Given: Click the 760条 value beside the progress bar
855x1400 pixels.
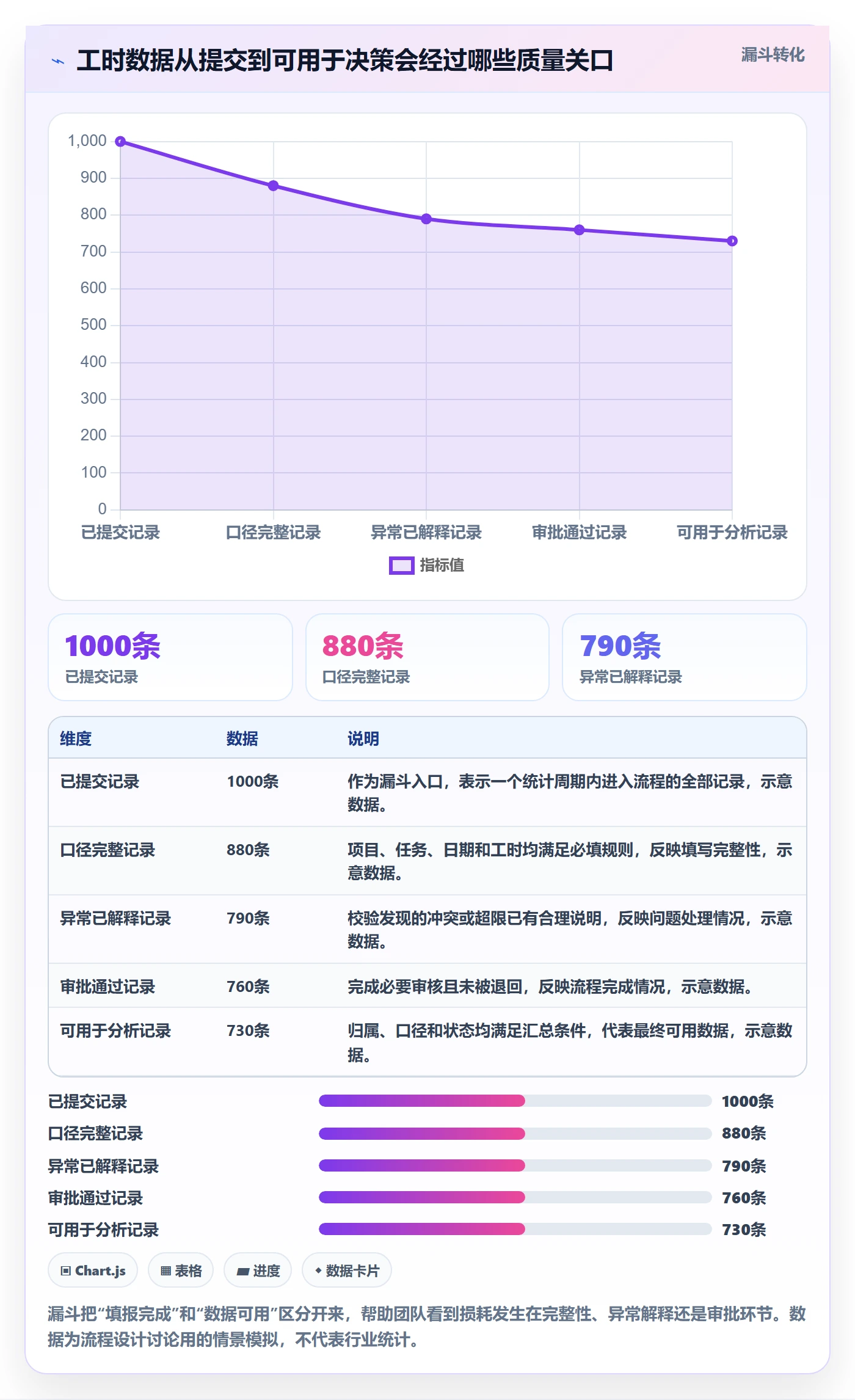Looking at the screenshot, I should (744, 1198).
